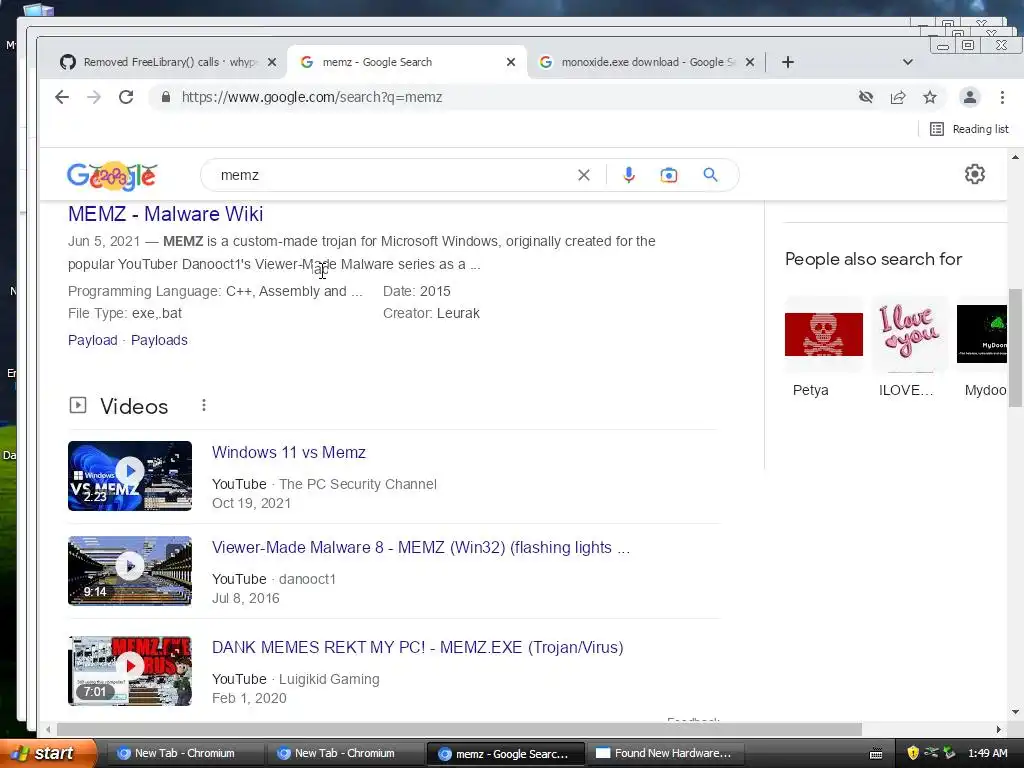Click the network connection tray icon
Viewport: 1024px width, 768px height.
931,753
